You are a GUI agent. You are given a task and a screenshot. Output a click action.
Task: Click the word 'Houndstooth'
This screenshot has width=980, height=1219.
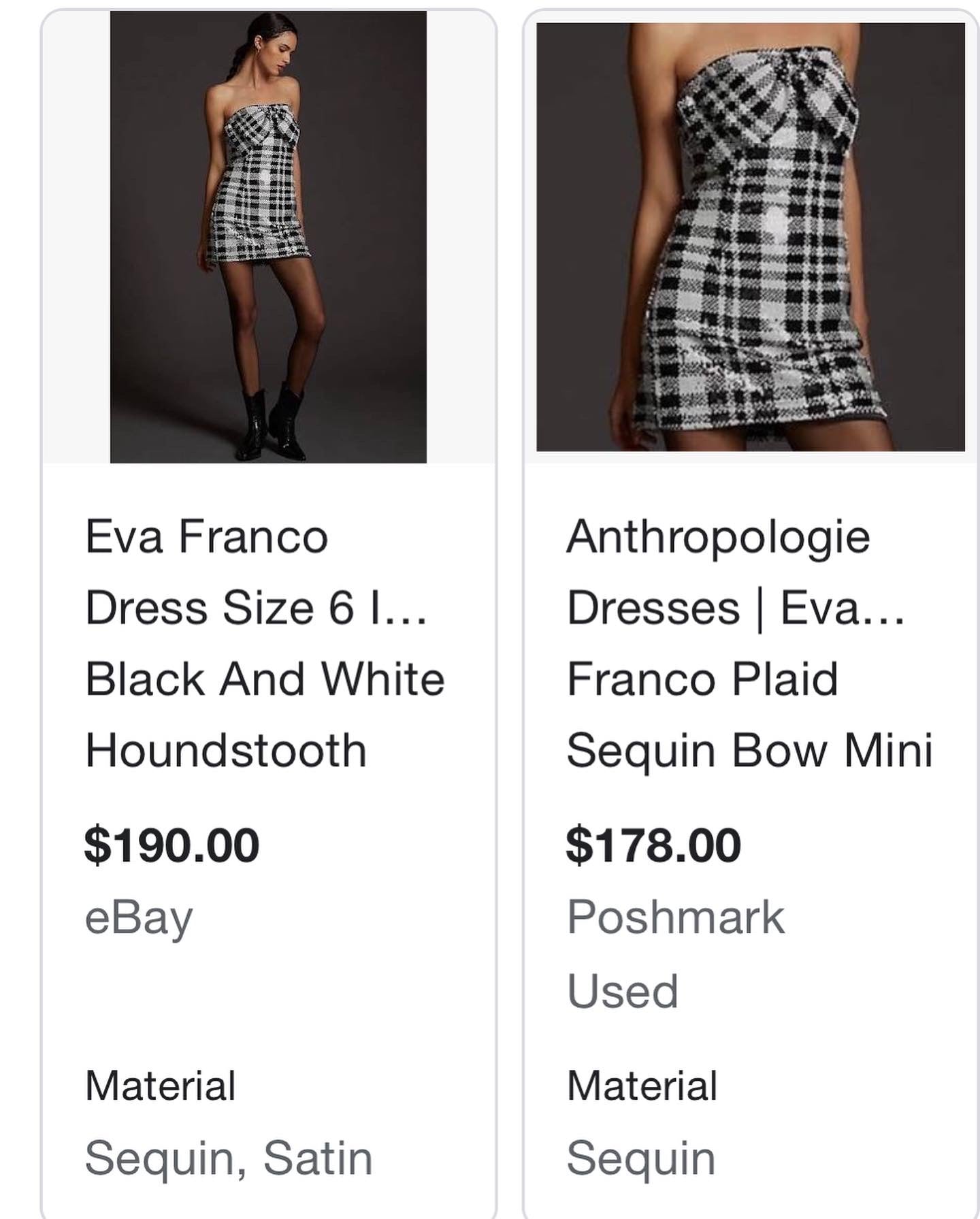(226, 751)
